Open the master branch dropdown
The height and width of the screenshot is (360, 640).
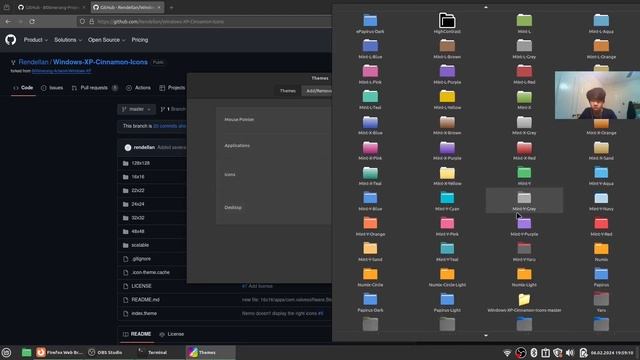[136, 109]
